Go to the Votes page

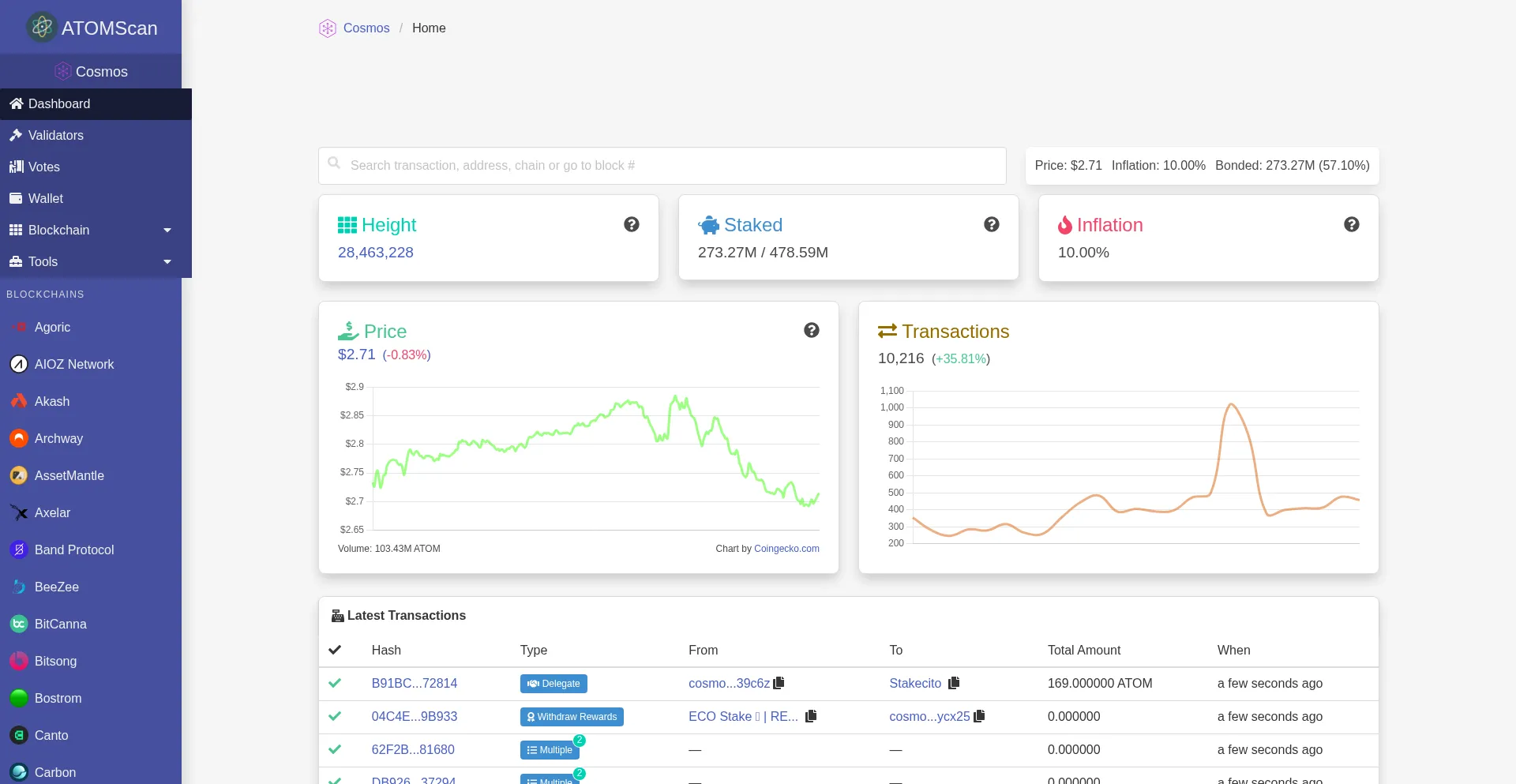click(x=43, y=167)
